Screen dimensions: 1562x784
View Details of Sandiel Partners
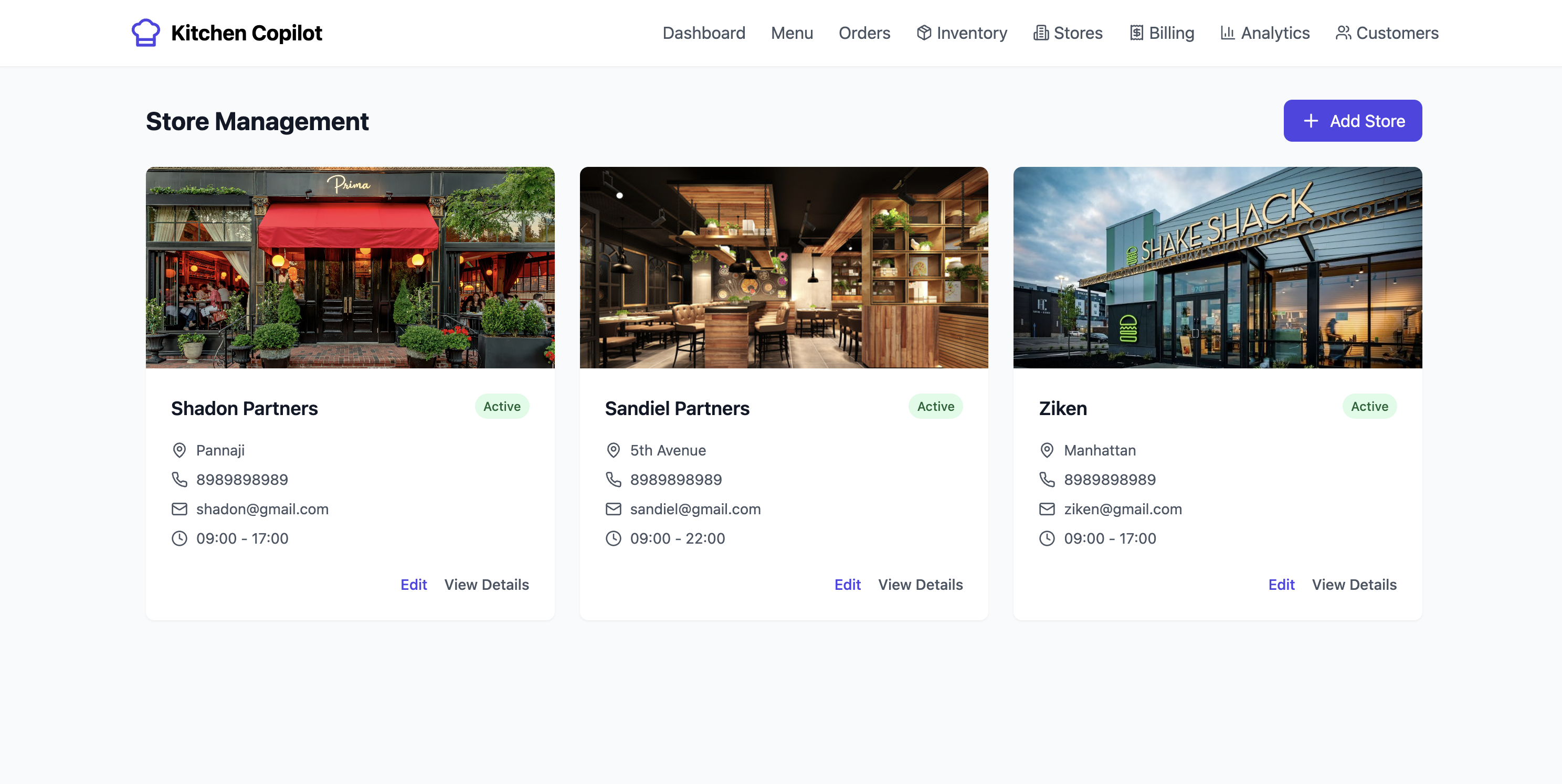(x=920, y=585)
